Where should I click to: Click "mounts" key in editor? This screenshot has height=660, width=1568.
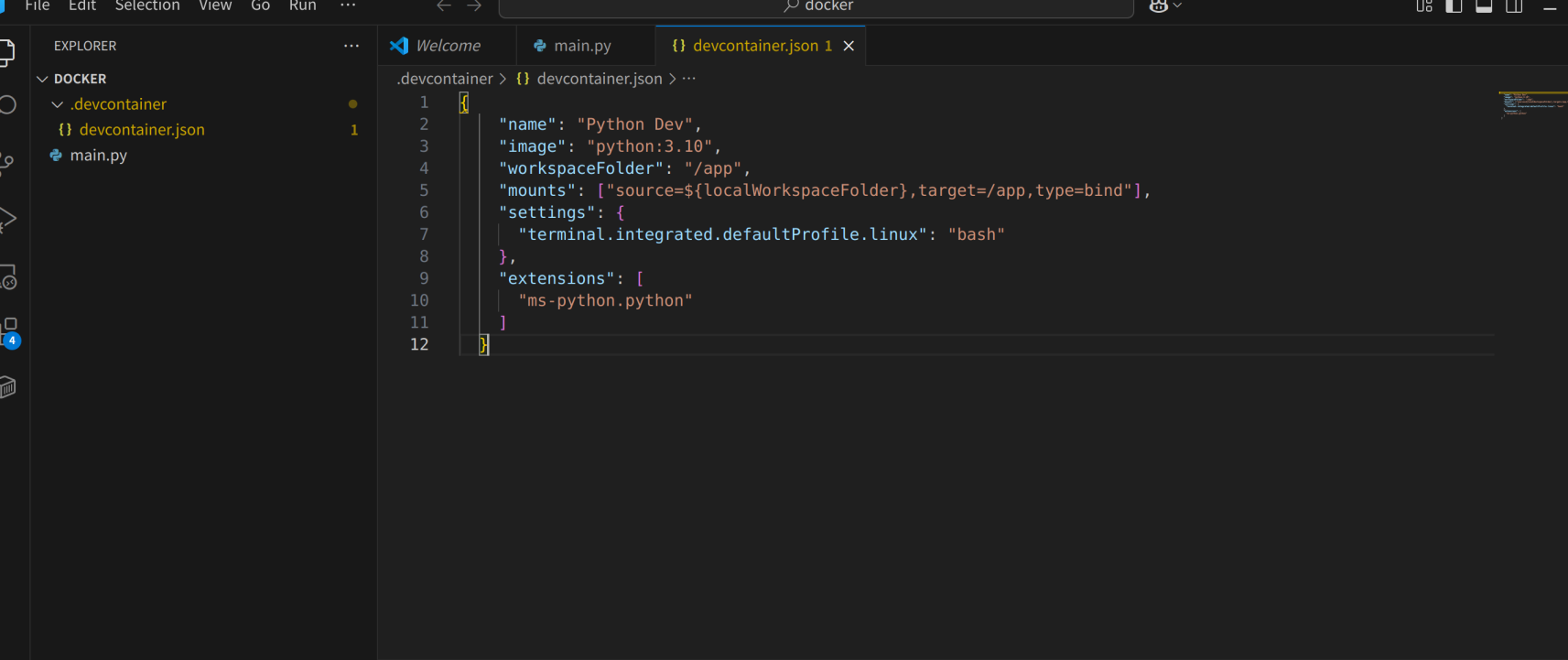(x=537, y=190)
